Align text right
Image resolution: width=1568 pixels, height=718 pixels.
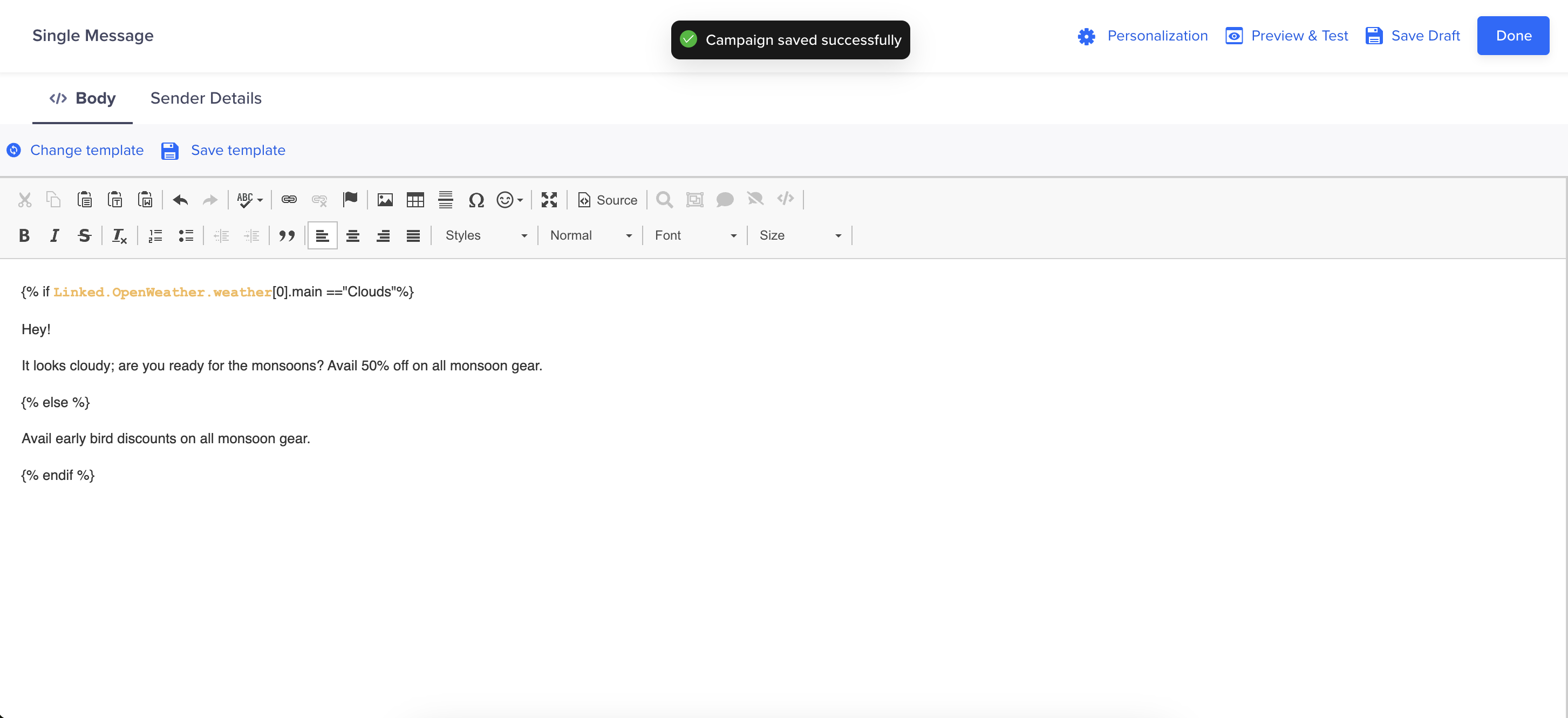pos(383,236)
